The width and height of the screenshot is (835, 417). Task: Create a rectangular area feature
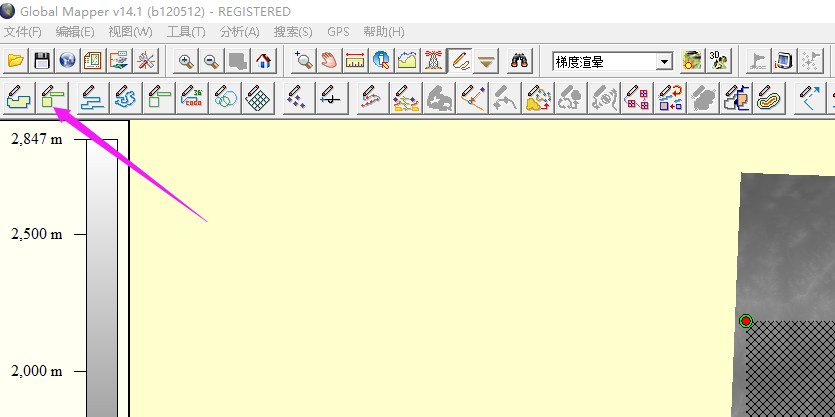(52, 97)
